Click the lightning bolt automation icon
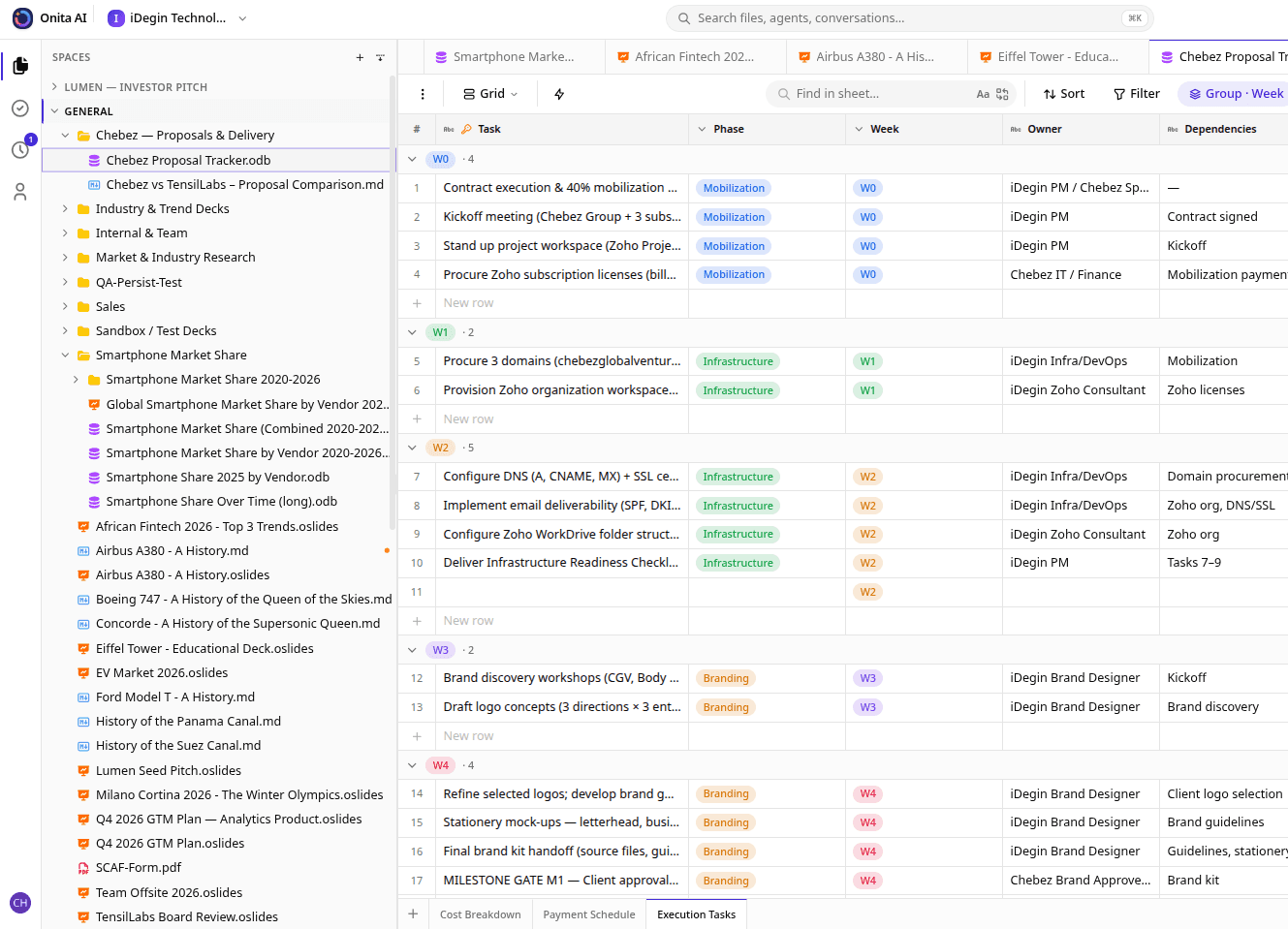 tap(559, 94)
